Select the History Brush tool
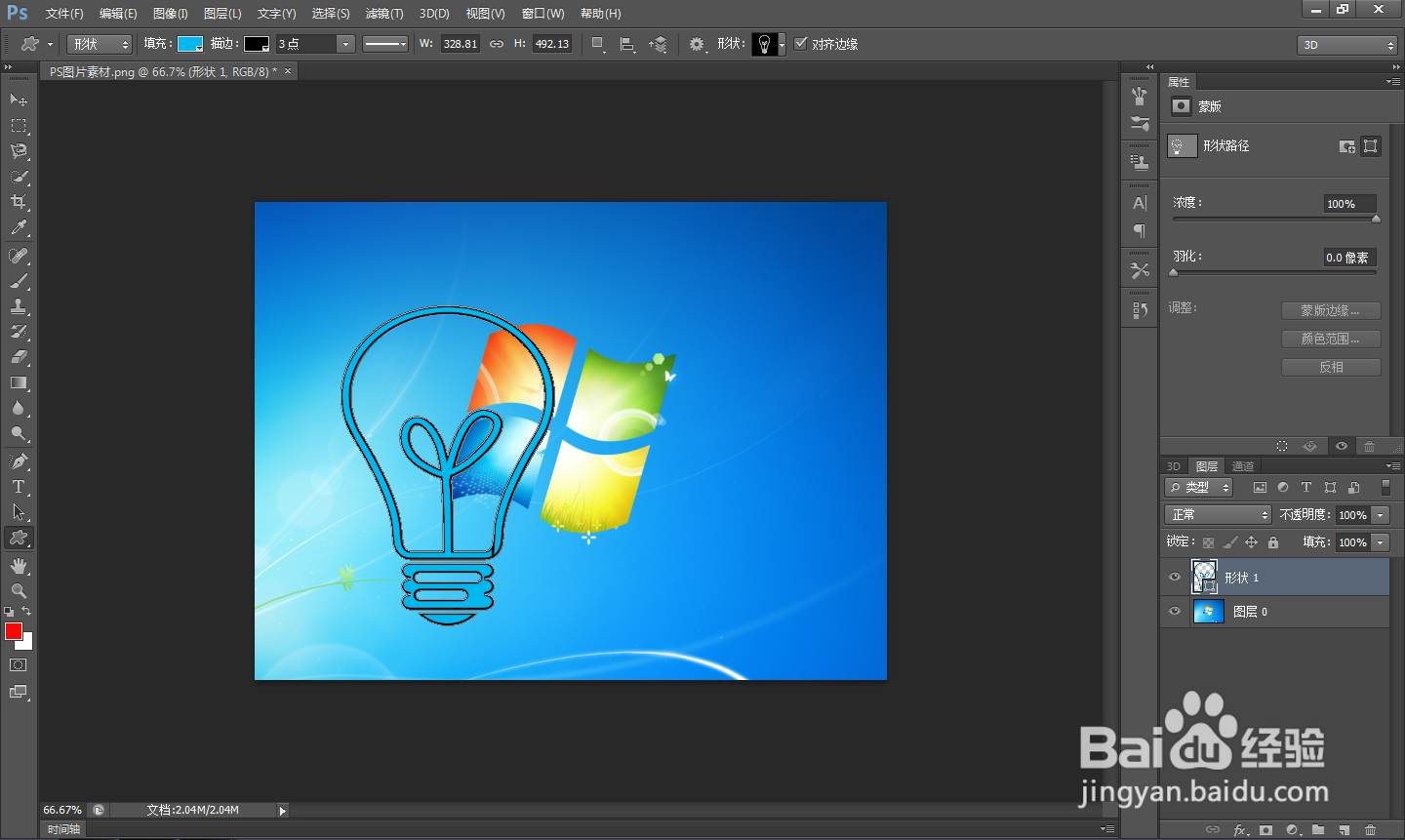 [x=19, y=332]
